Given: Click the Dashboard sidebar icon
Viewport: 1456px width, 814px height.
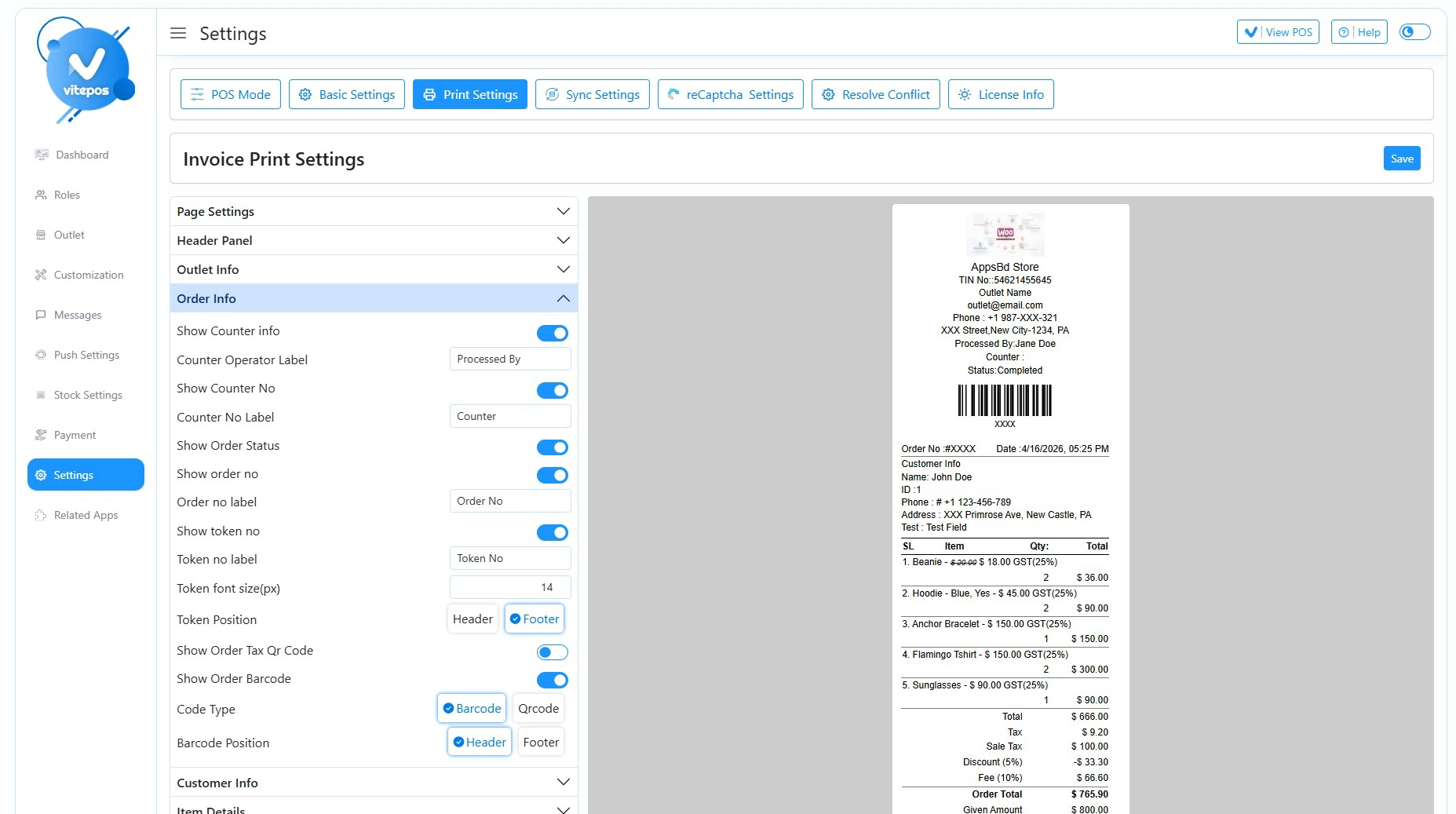Looking at the screenshot, I should 42,155.
